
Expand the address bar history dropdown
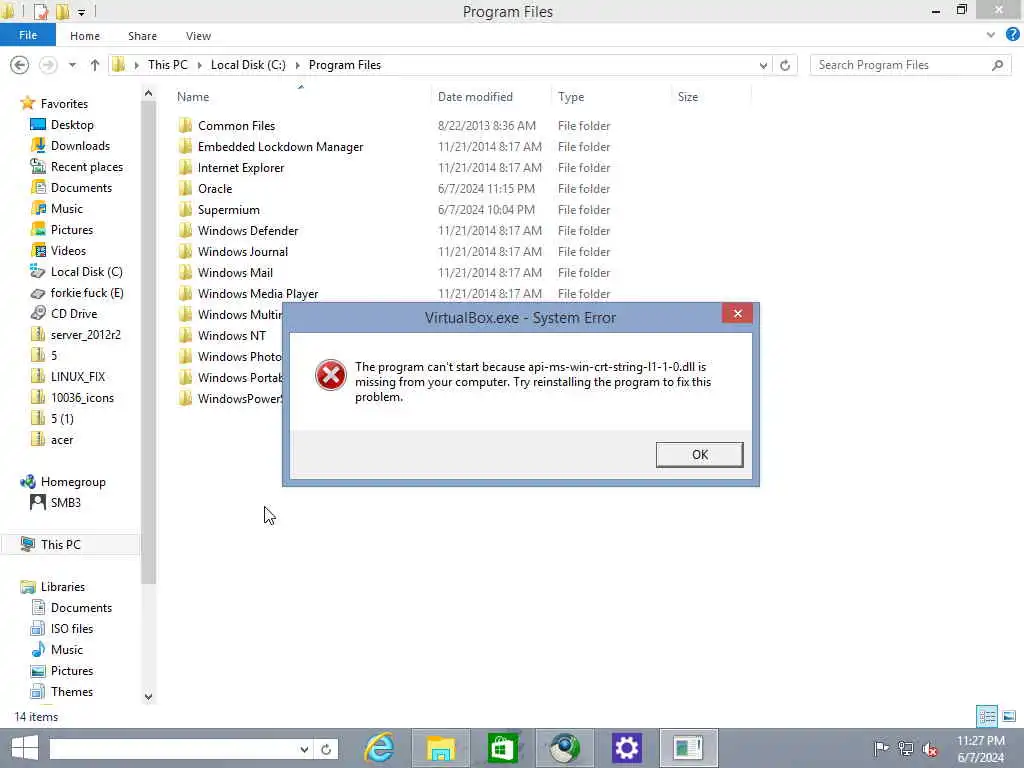tap(763, 65)
